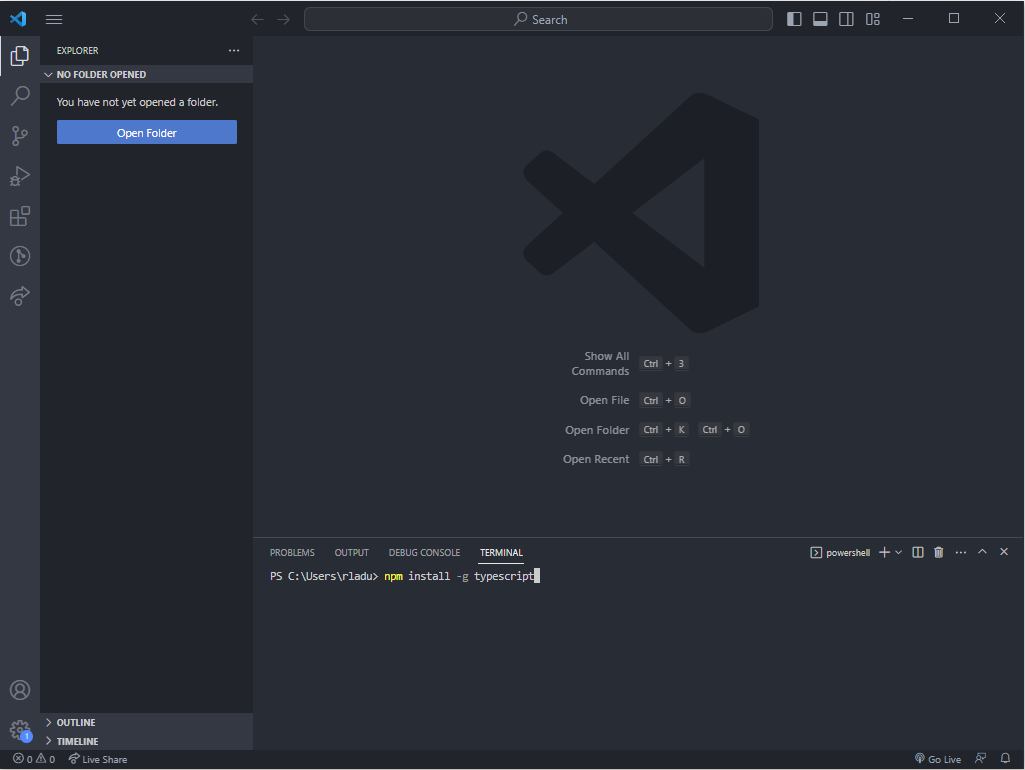Toggle bottom panel visibility
Screen dimensions: 1025x770
point(820,19)
